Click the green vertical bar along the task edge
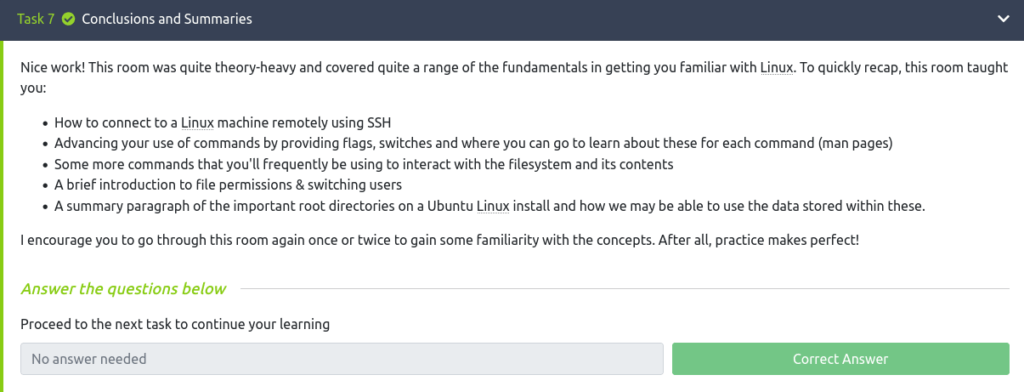 click(2, 216)
